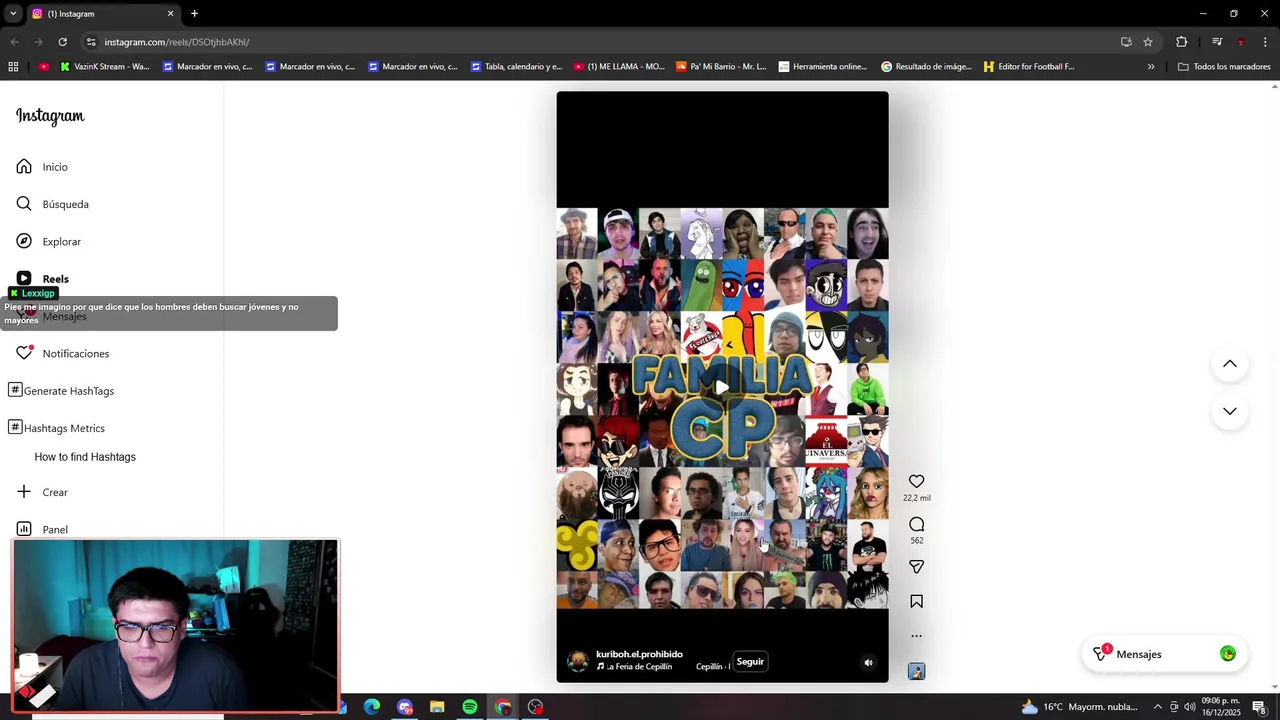Click kuriboh profile avatar
Viewport: 1280px width, 720px height.
(578, 661)
